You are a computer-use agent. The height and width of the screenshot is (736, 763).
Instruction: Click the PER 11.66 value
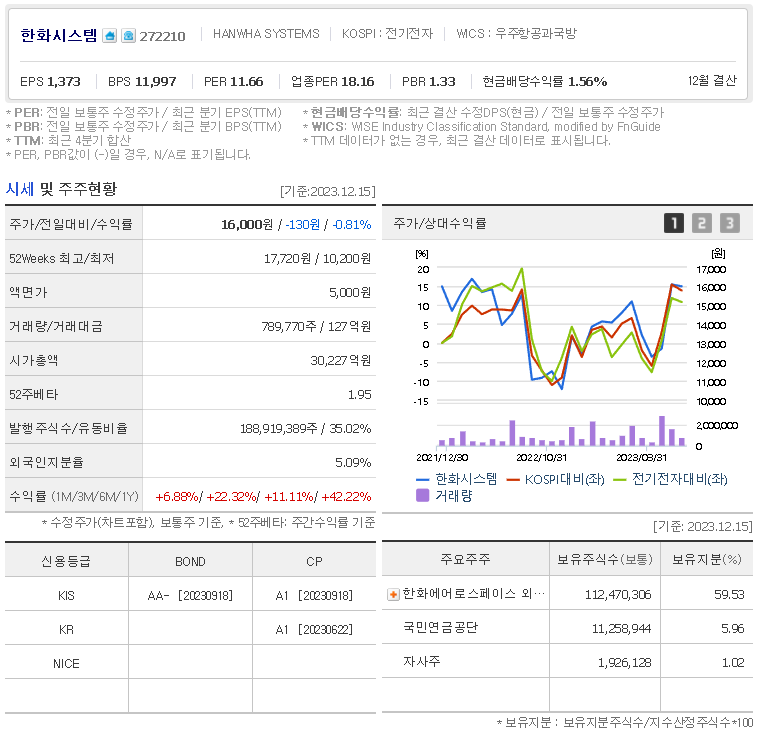(234, 81)
